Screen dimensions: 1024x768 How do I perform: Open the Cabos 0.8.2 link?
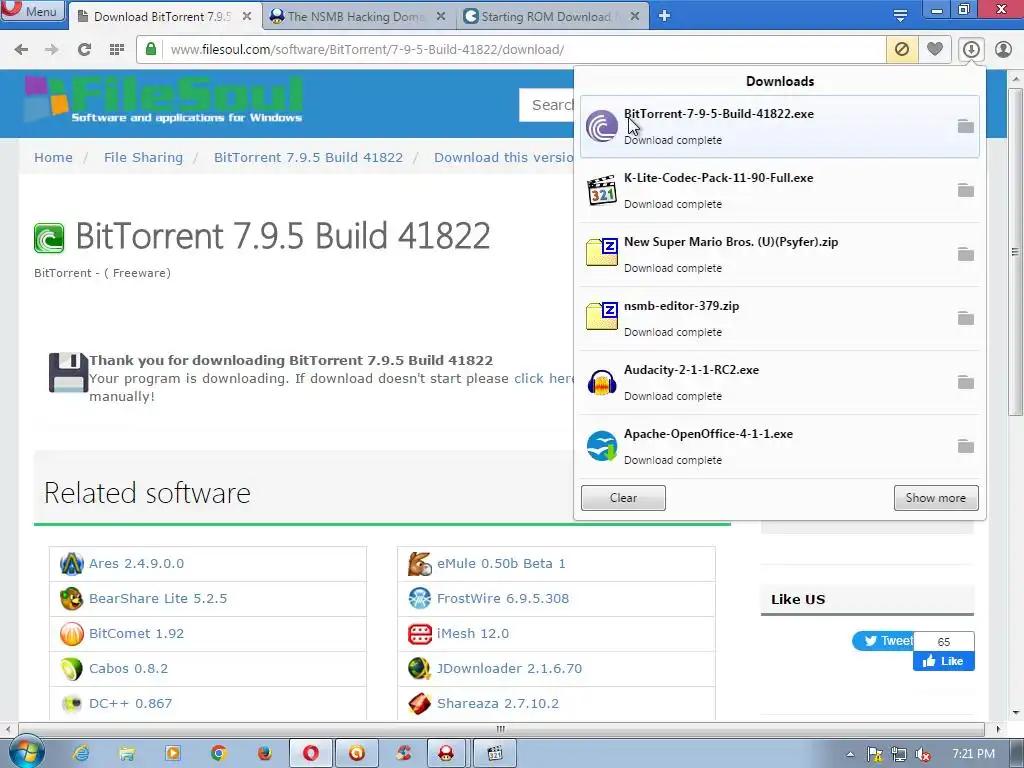pos(129,669)
